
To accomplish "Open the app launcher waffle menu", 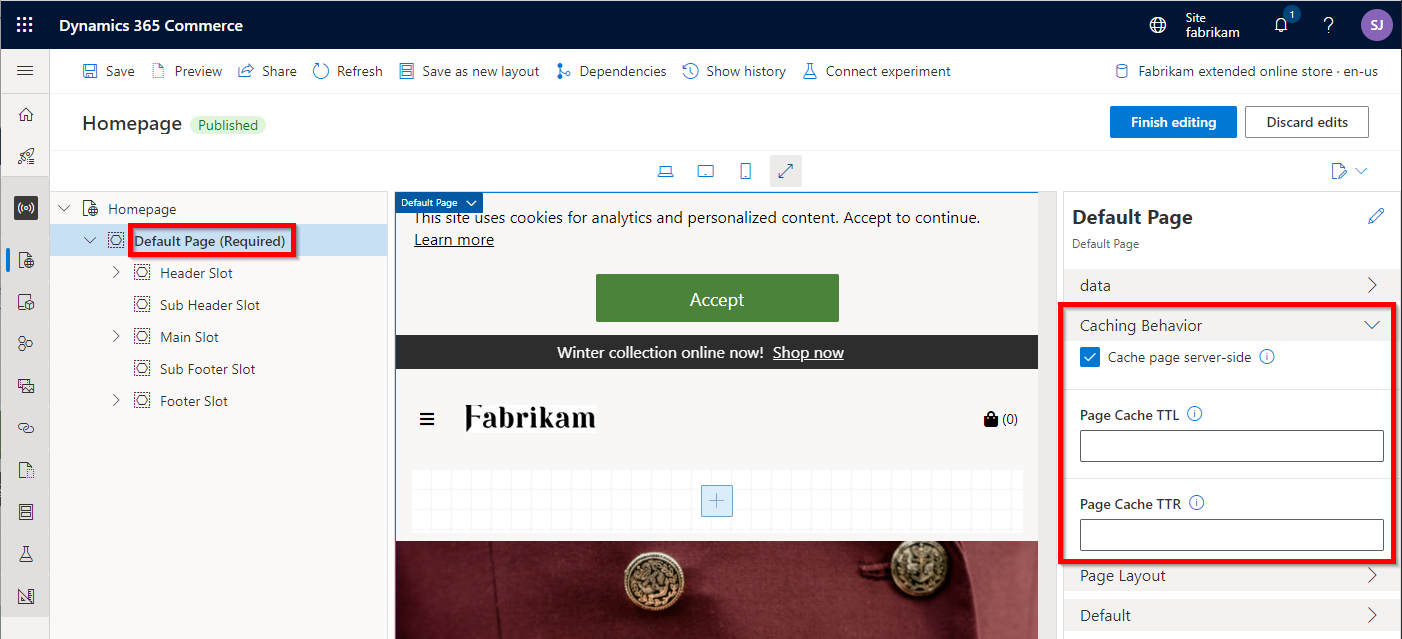I will click(25, 25).
